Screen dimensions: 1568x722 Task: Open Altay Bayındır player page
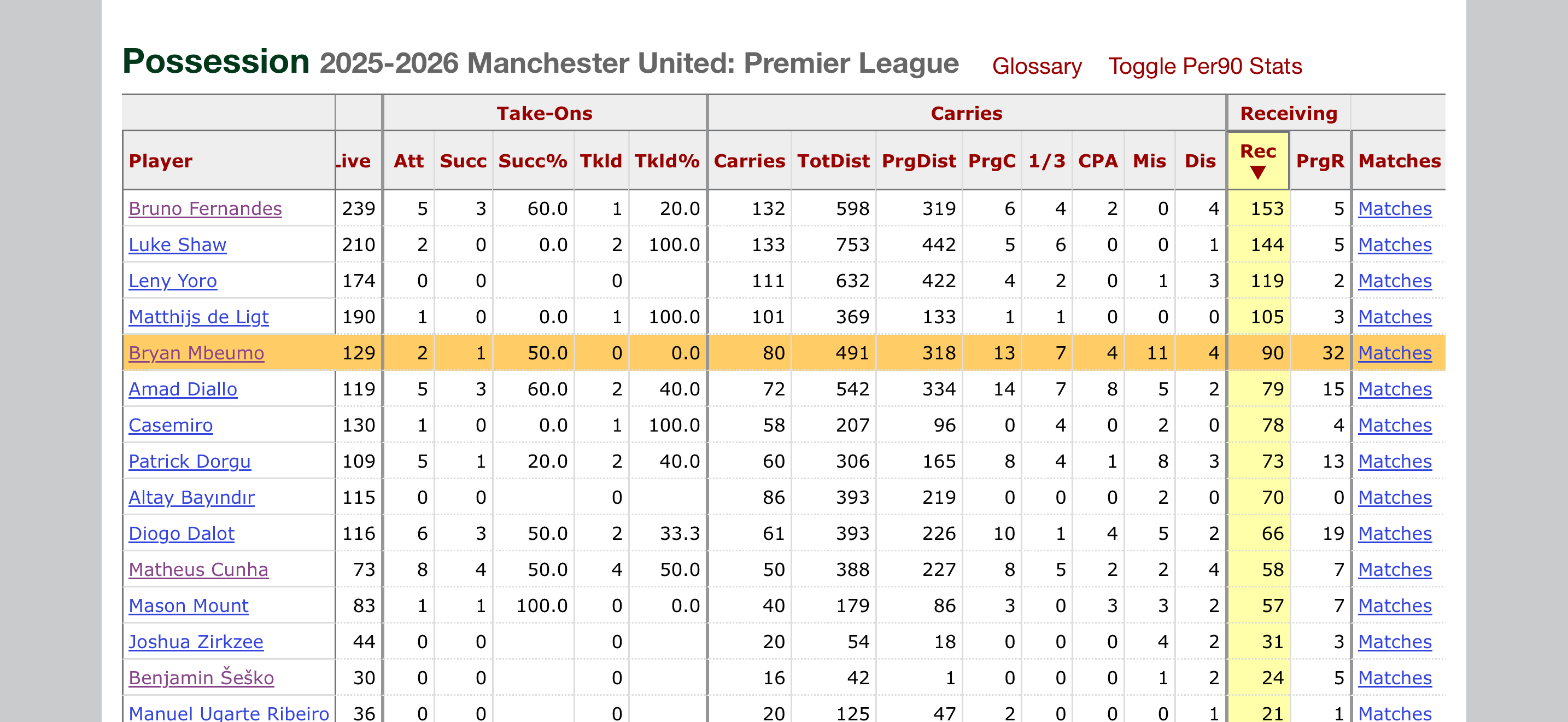(x=191, y=497)
